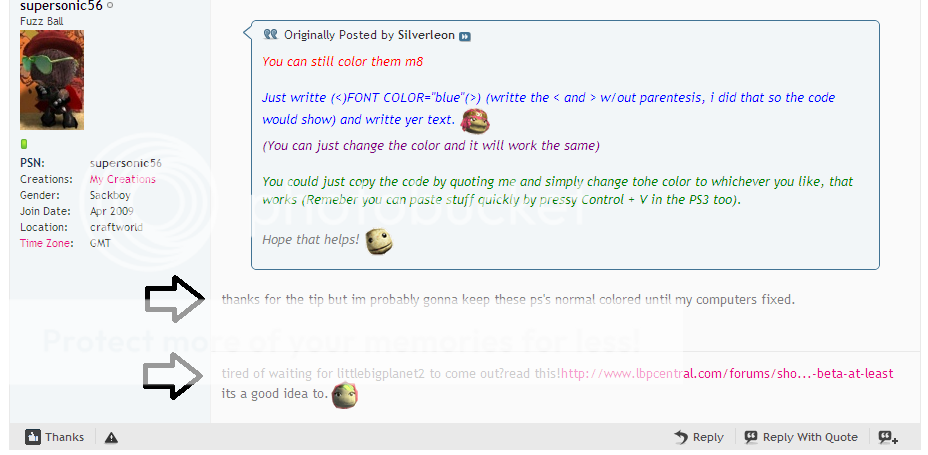Click the Time Zone label link
Screen dimensions: 928x455
46,243
